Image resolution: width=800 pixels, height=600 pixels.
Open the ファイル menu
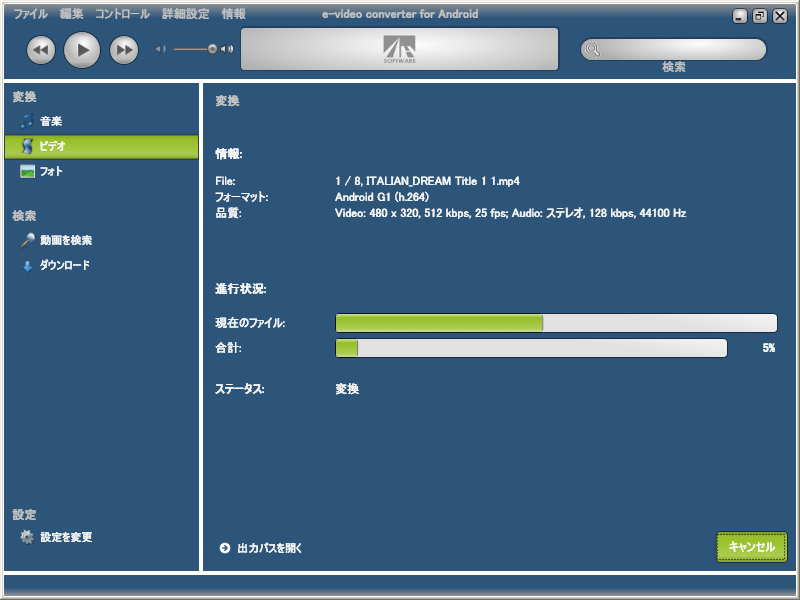[x=31, y=14]
